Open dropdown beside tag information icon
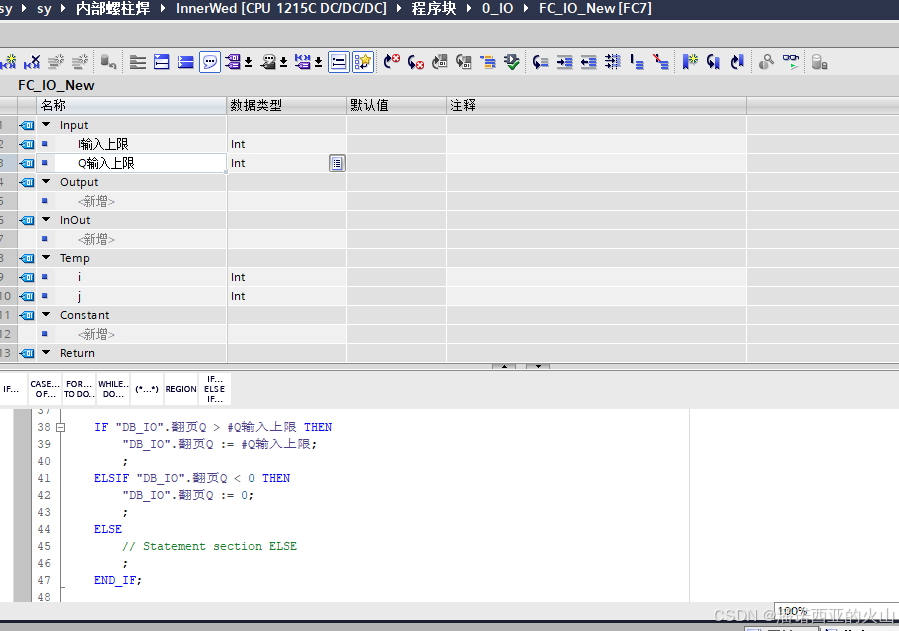 [x=283, y=62]
